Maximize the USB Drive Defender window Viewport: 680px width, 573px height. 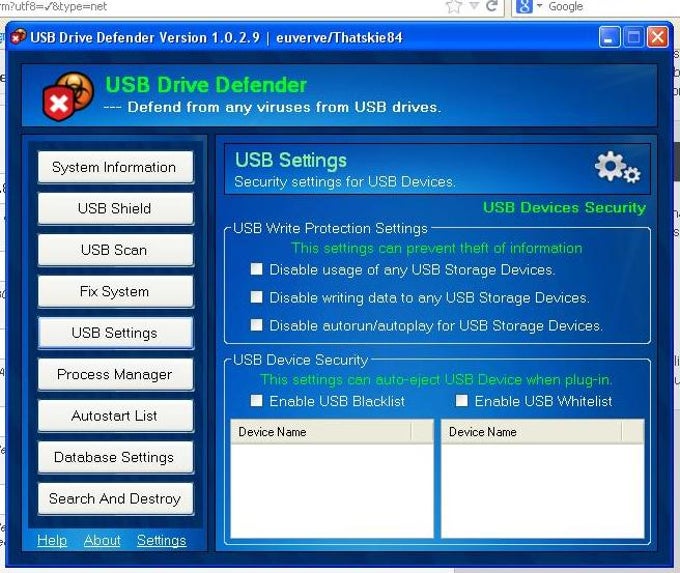point(634,37)
